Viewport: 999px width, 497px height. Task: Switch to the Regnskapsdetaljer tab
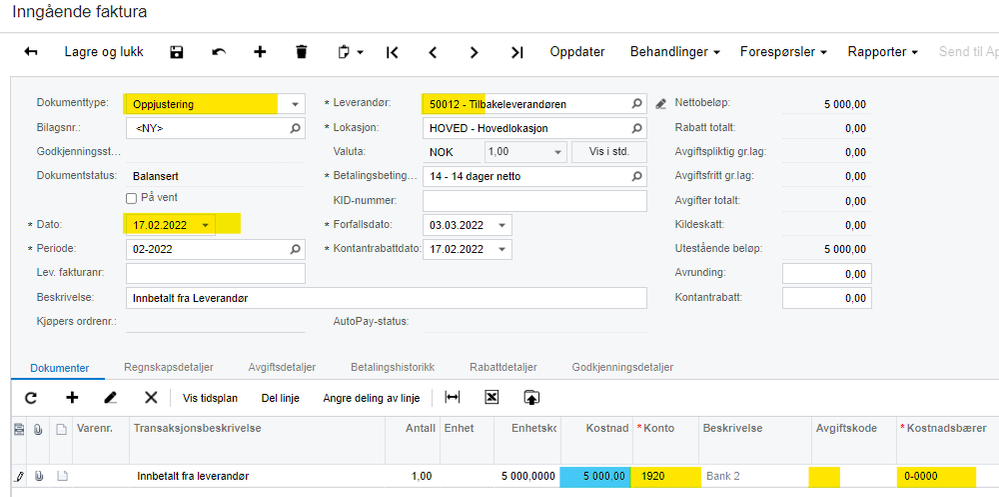click(169, 367)
